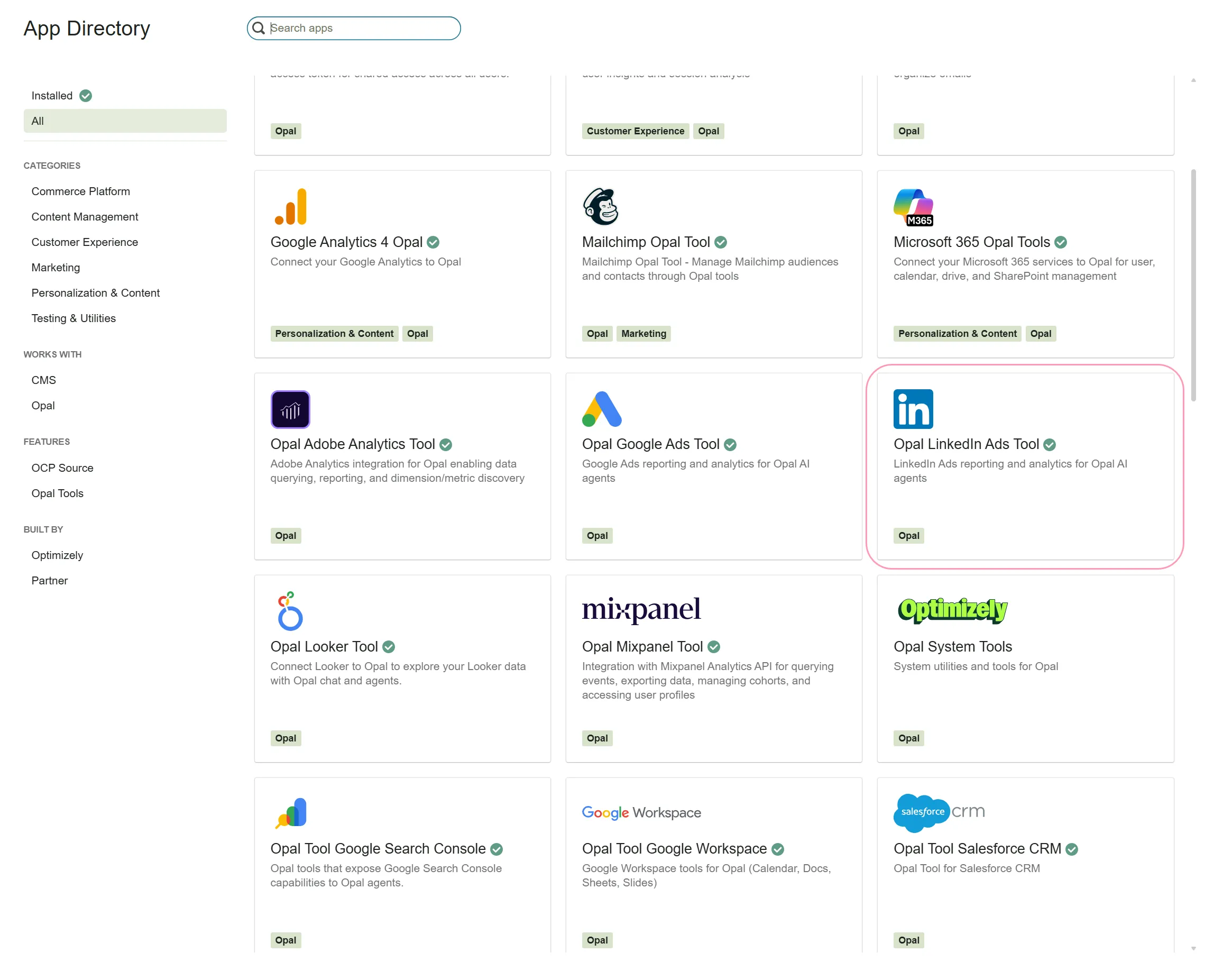The height and width of the screenshot is (980, 1214).
Task: Open the Mailchimp Opal Tool title
Action: (x=646, y=242)
